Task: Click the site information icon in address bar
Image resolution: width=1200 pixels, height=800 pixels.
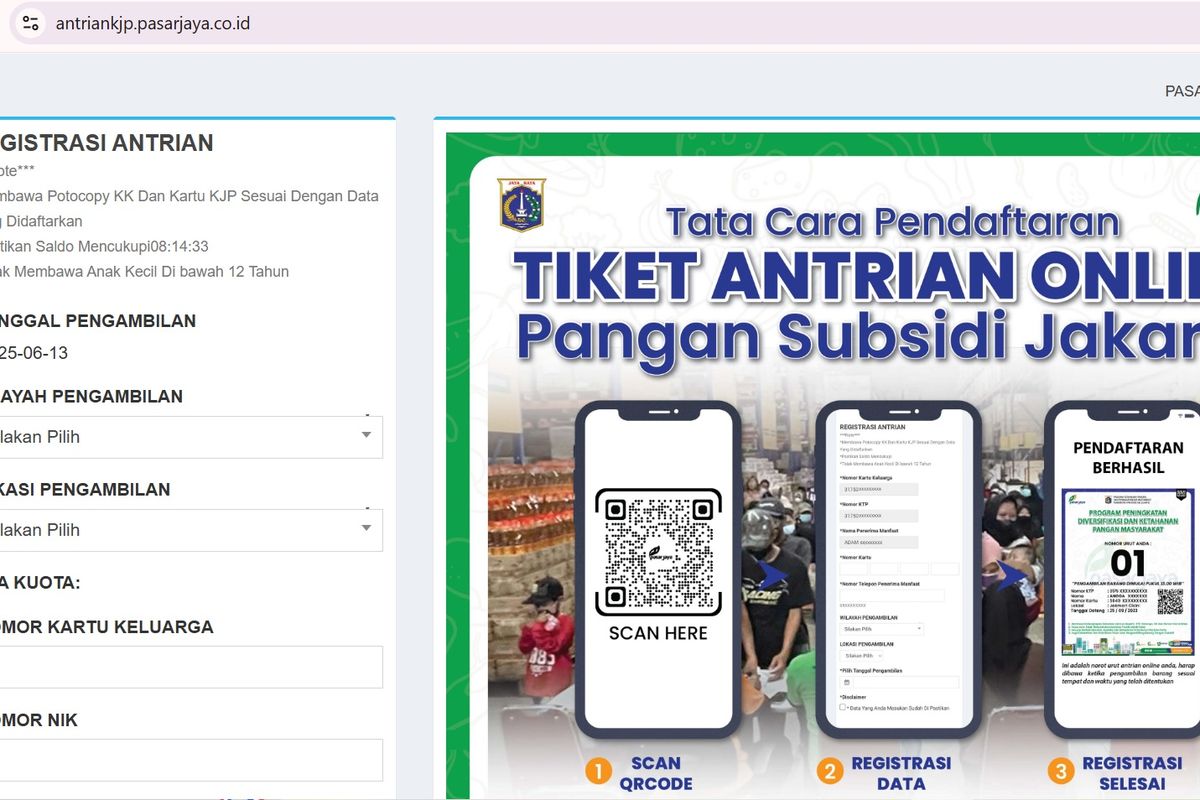Action: coord(30,23)
